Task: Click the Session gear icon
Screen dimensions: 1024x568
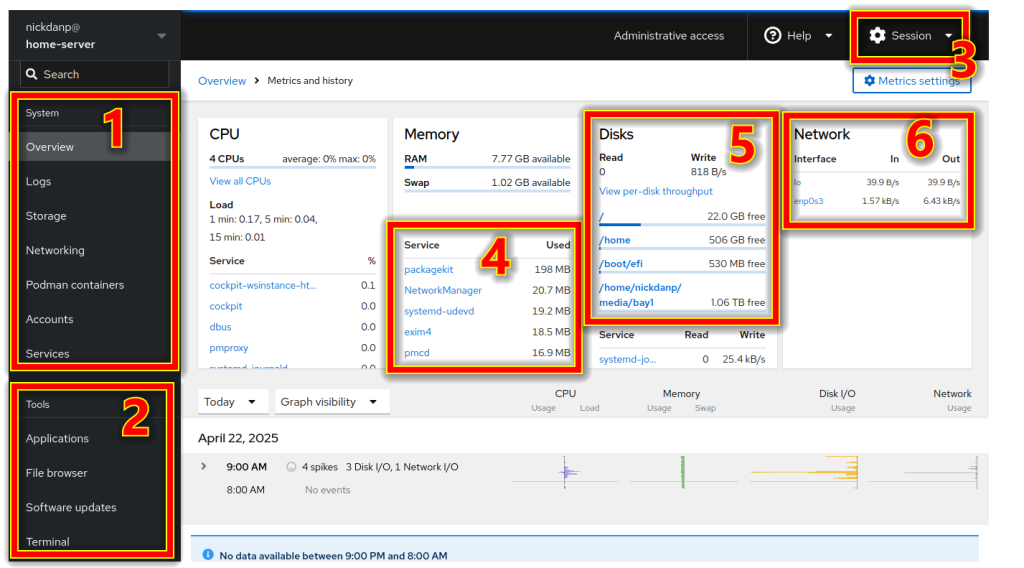Action: [877, 36]
